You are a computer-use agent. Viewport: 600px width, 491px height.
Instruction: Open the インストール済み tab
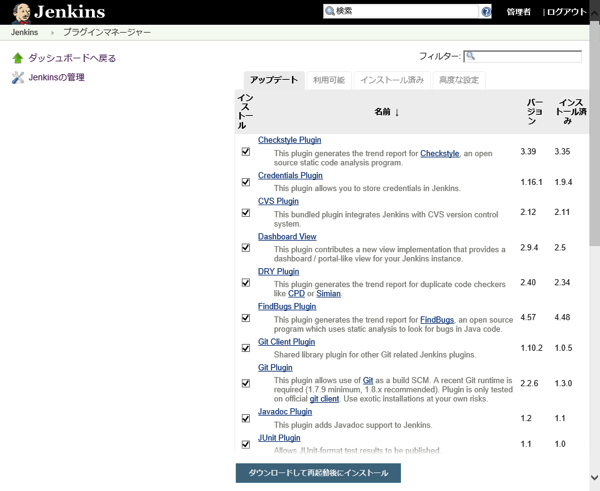point(392,80)
